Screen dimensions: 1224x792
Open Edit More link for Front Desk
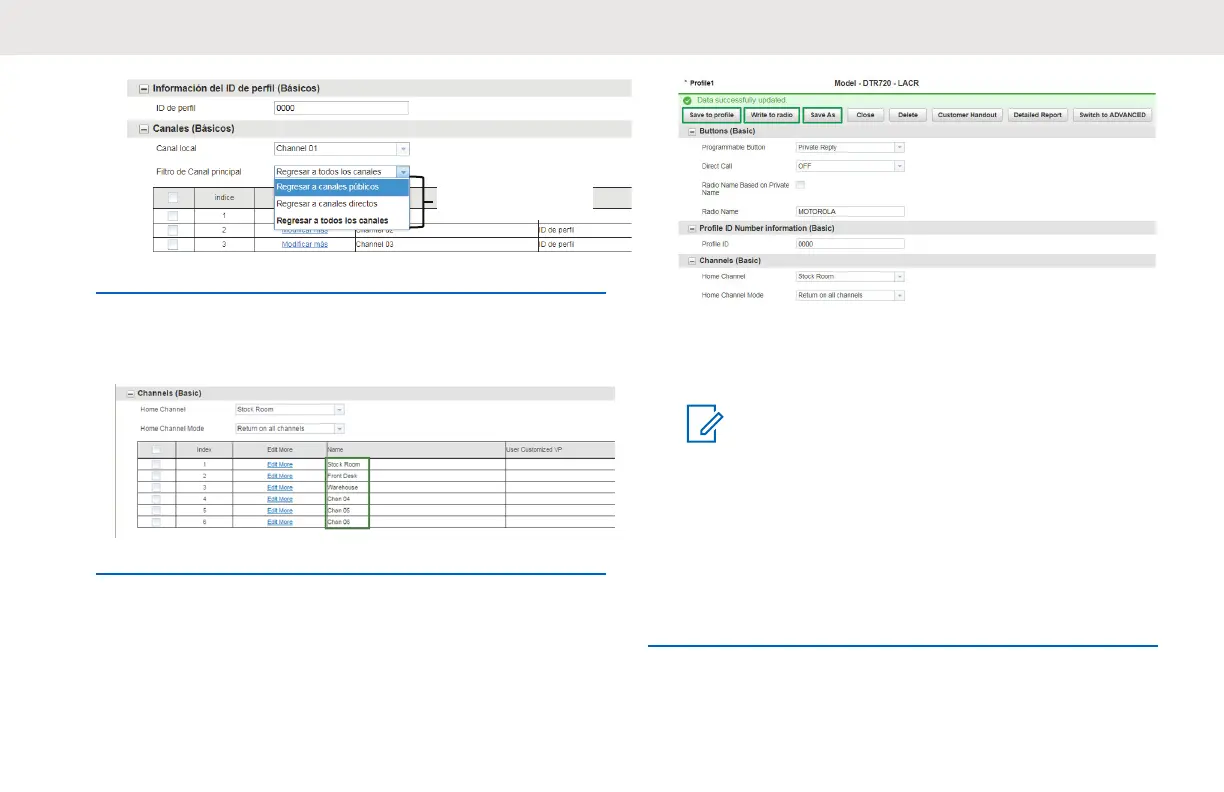[x=280, y=476]
